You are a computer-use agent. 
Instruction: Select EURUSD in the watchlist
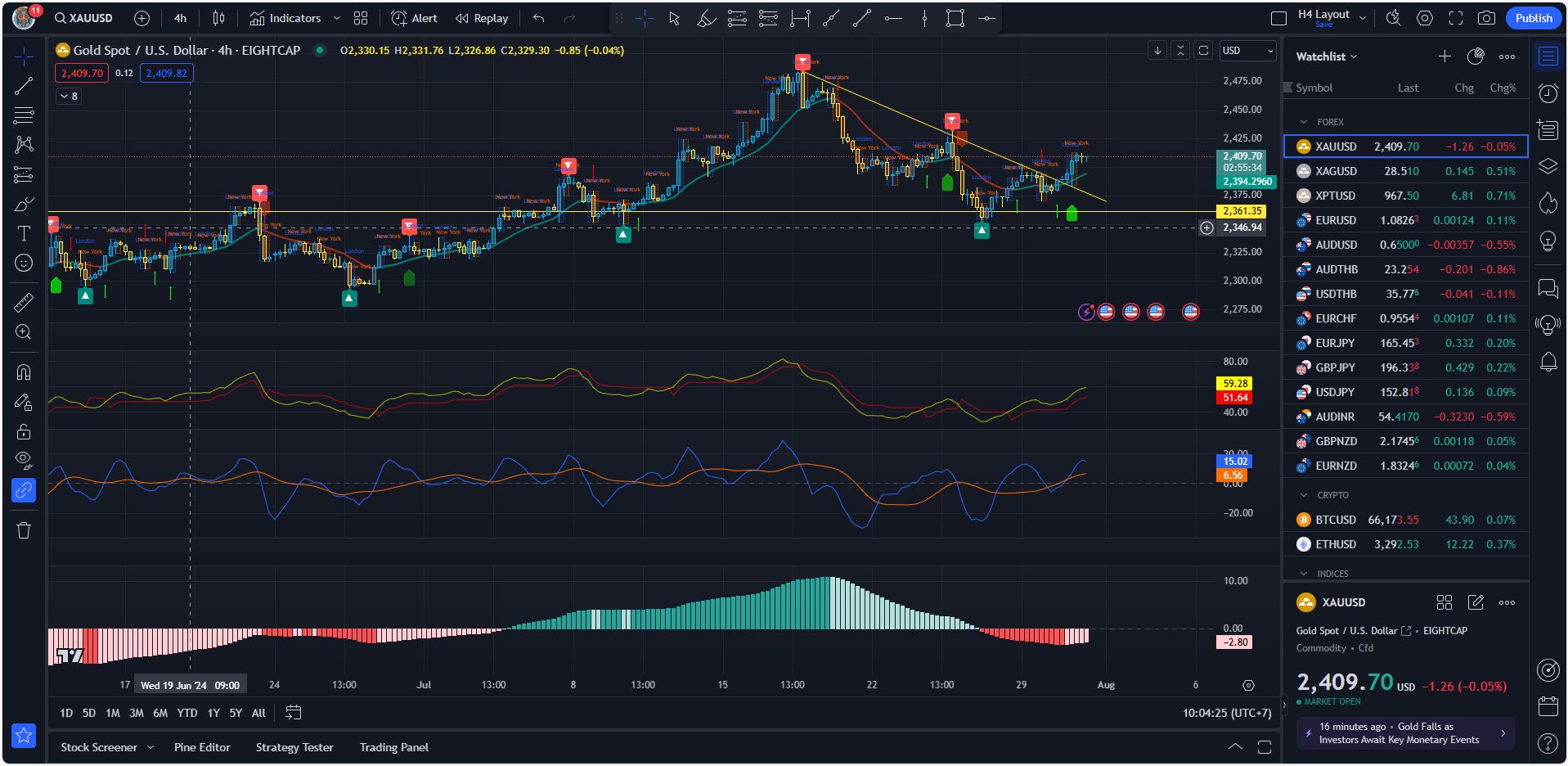1406,220
